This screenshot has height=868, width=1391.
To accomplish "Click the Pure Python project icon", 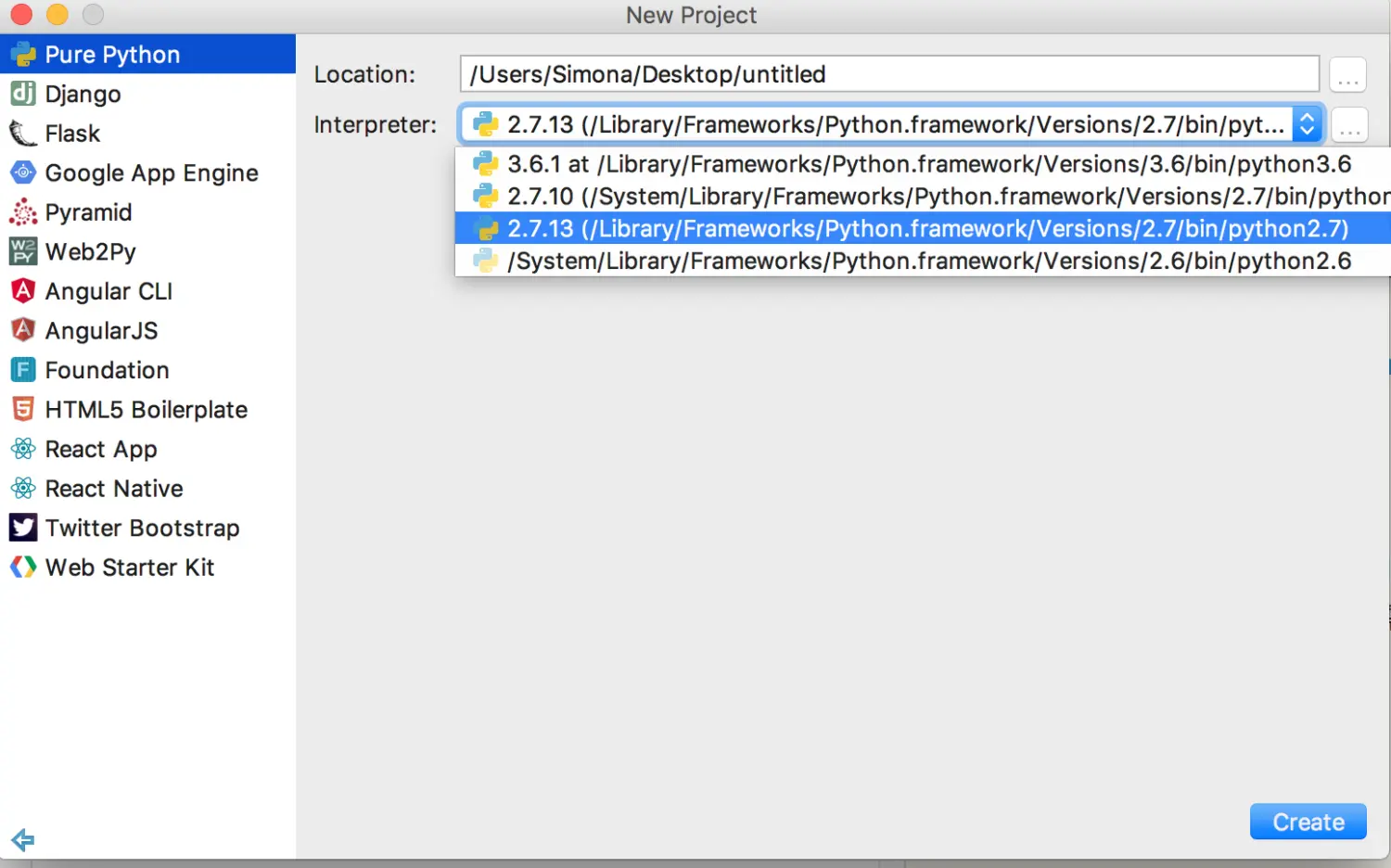I will 23,55.
